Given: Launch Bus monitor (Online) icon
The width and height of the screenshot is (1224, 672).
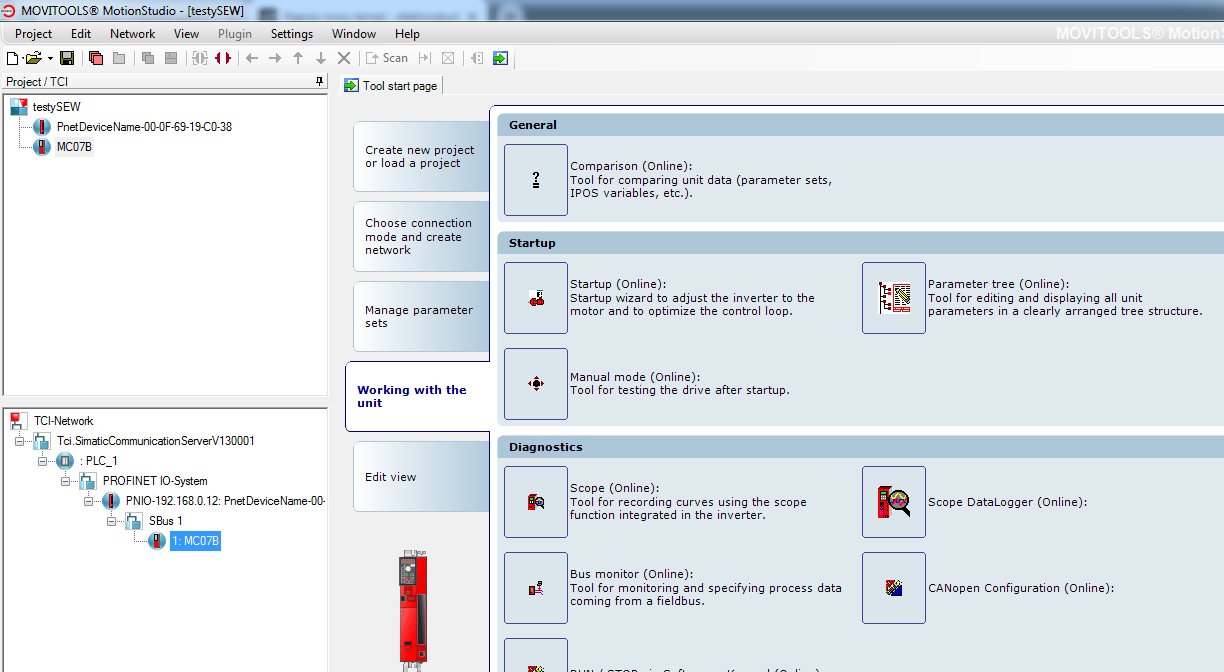Looking at the screenshot, I should pos(536,588).
